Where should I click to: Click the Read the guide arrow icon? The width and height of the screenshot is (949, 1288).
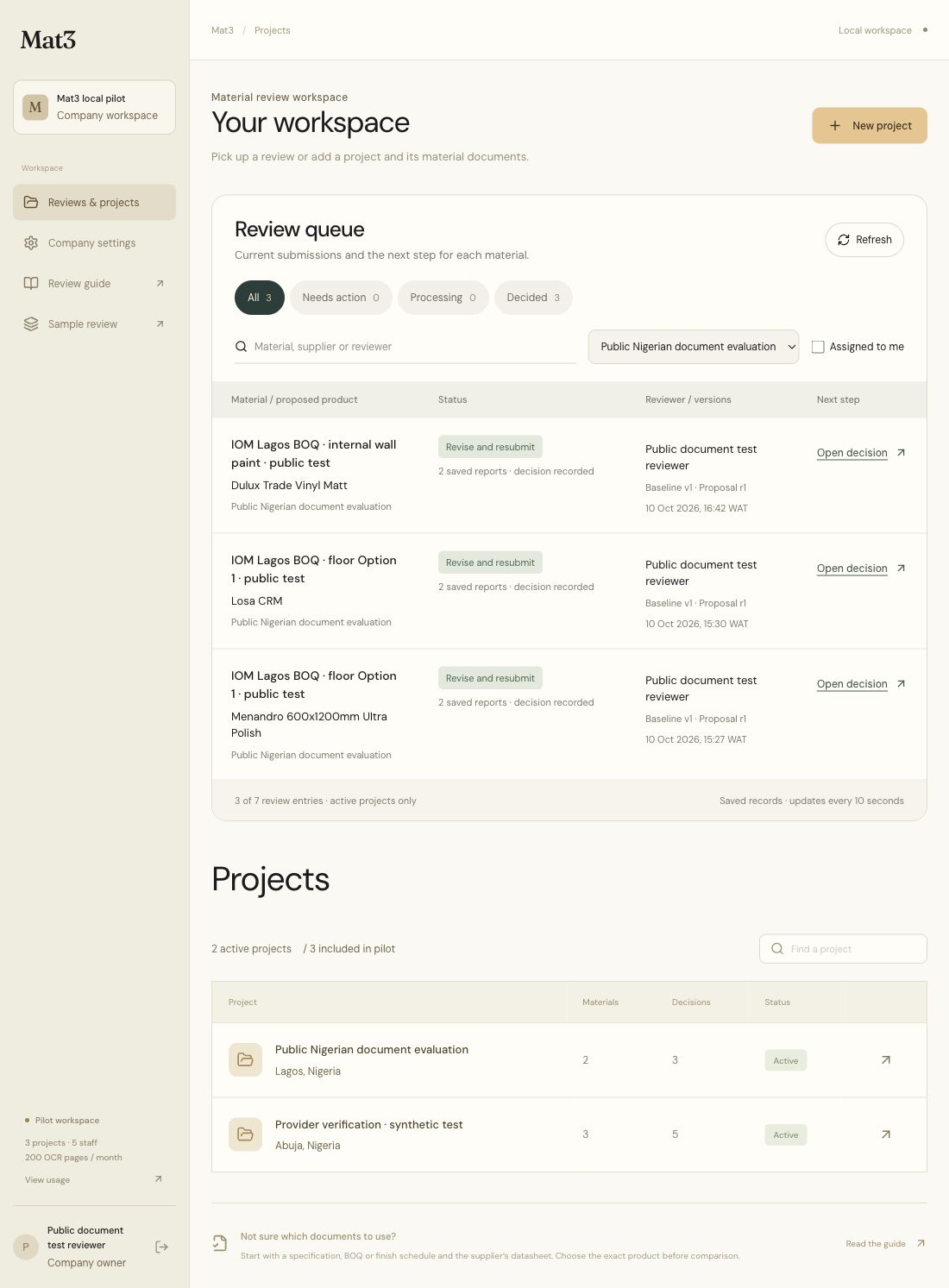[x=921, y=1243]
